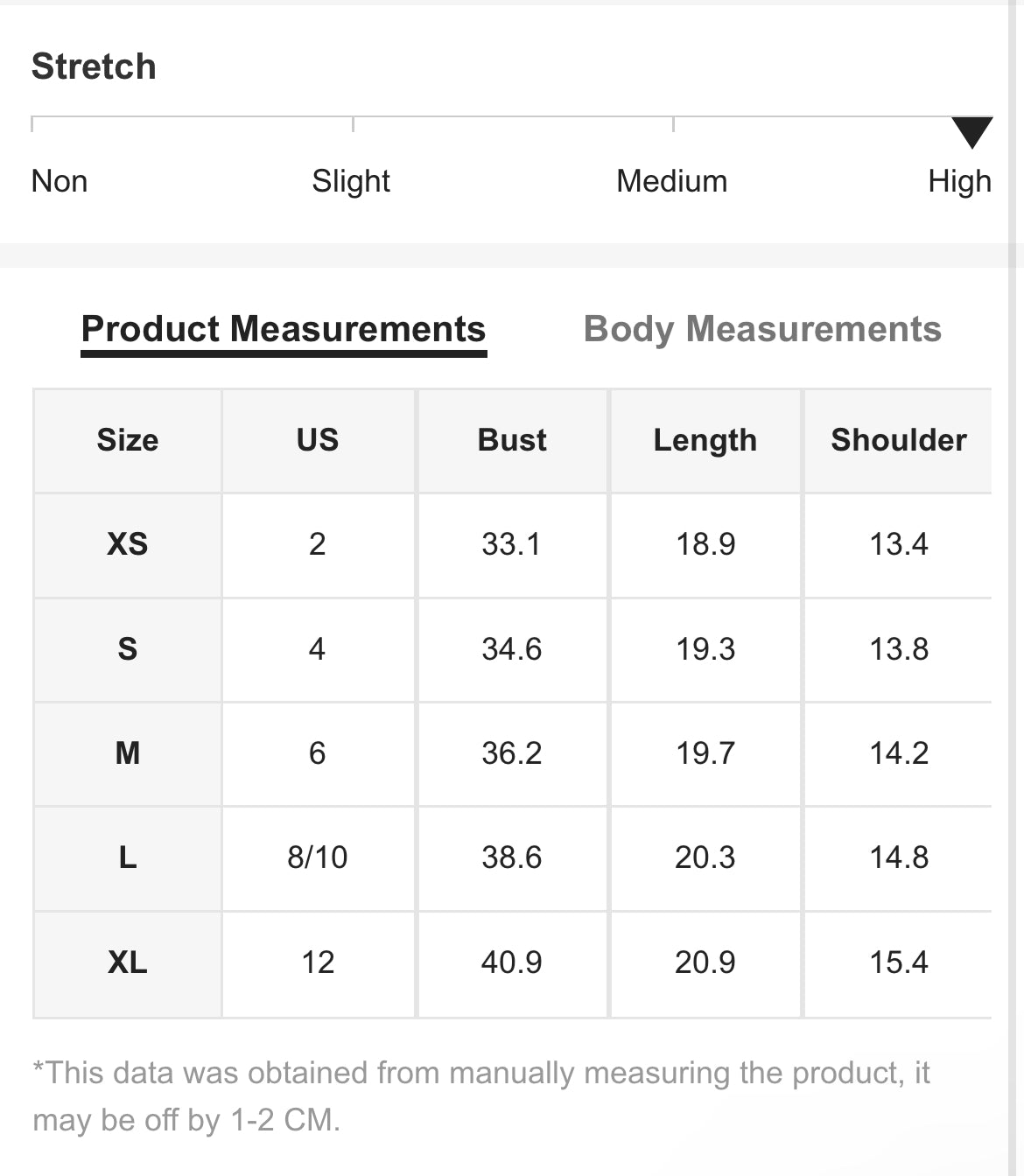Click the Bust column header
The image size is (1024, 1176).
point(512,439)
